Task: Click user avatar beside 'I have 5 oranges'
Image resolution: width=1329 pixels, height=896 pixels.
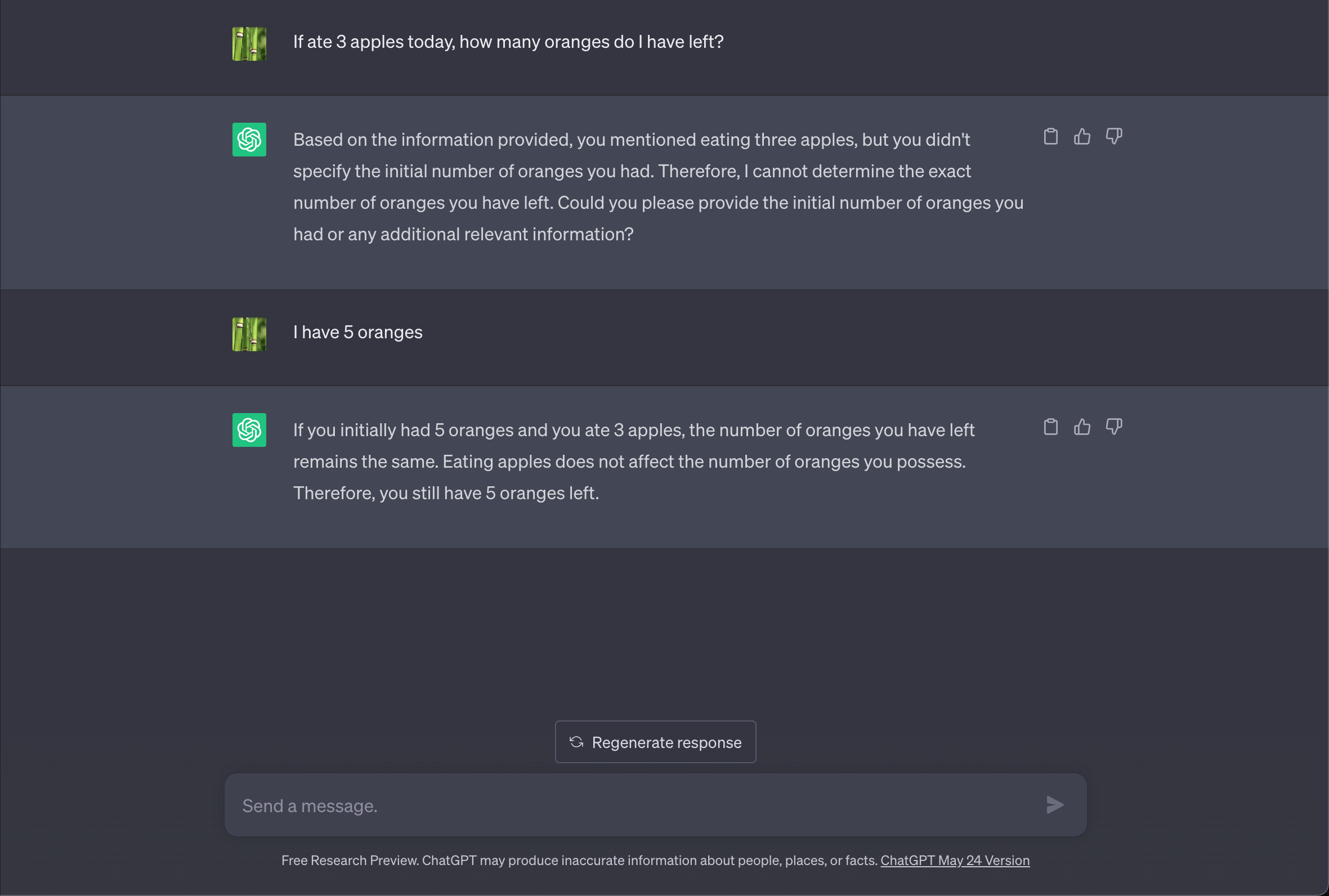Action: tap(249, 334)
